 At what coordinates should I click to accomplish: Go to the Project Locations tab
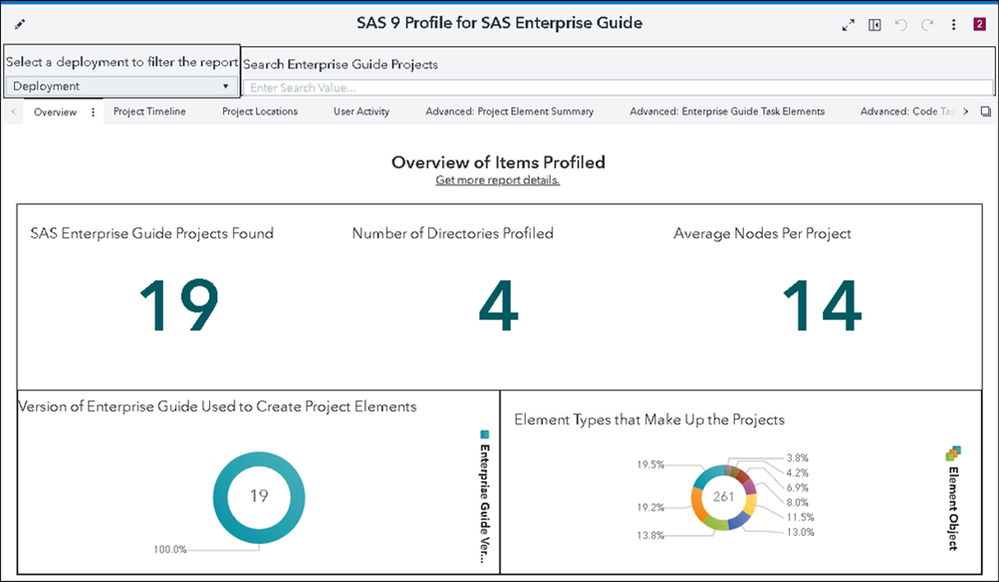(260, 112)
